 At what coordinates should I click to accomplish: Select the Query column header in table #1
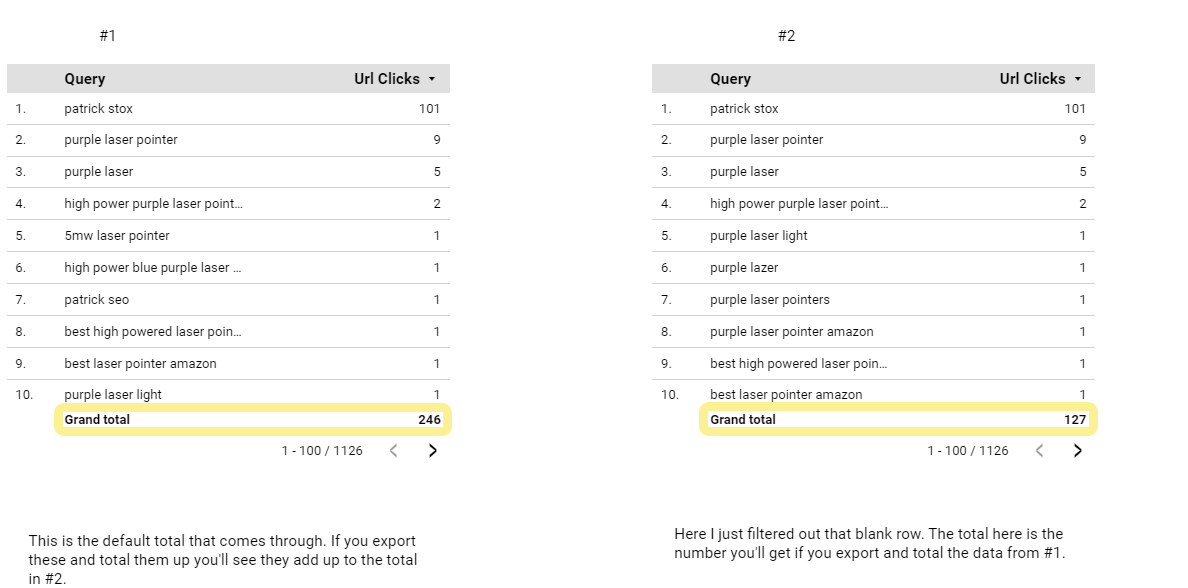(84, 78)
